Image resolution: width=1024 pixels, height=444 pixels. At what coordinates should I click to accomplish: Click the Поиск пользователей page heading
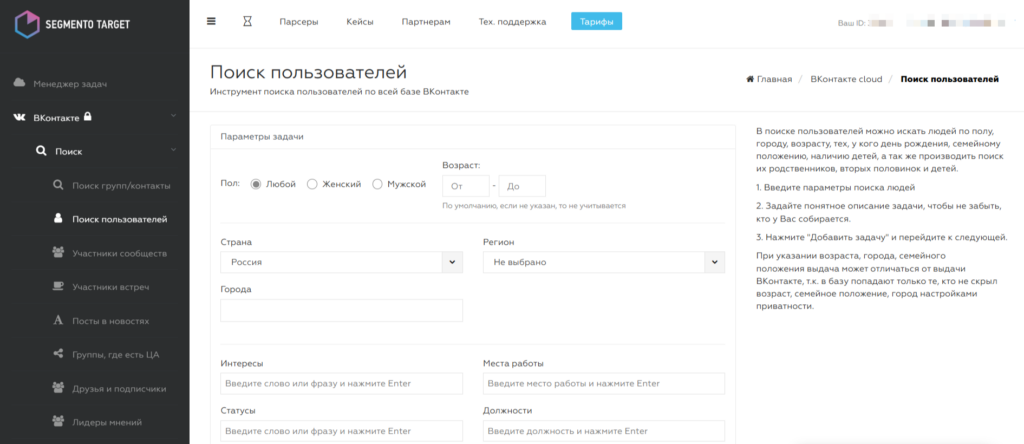click(308, 72)
